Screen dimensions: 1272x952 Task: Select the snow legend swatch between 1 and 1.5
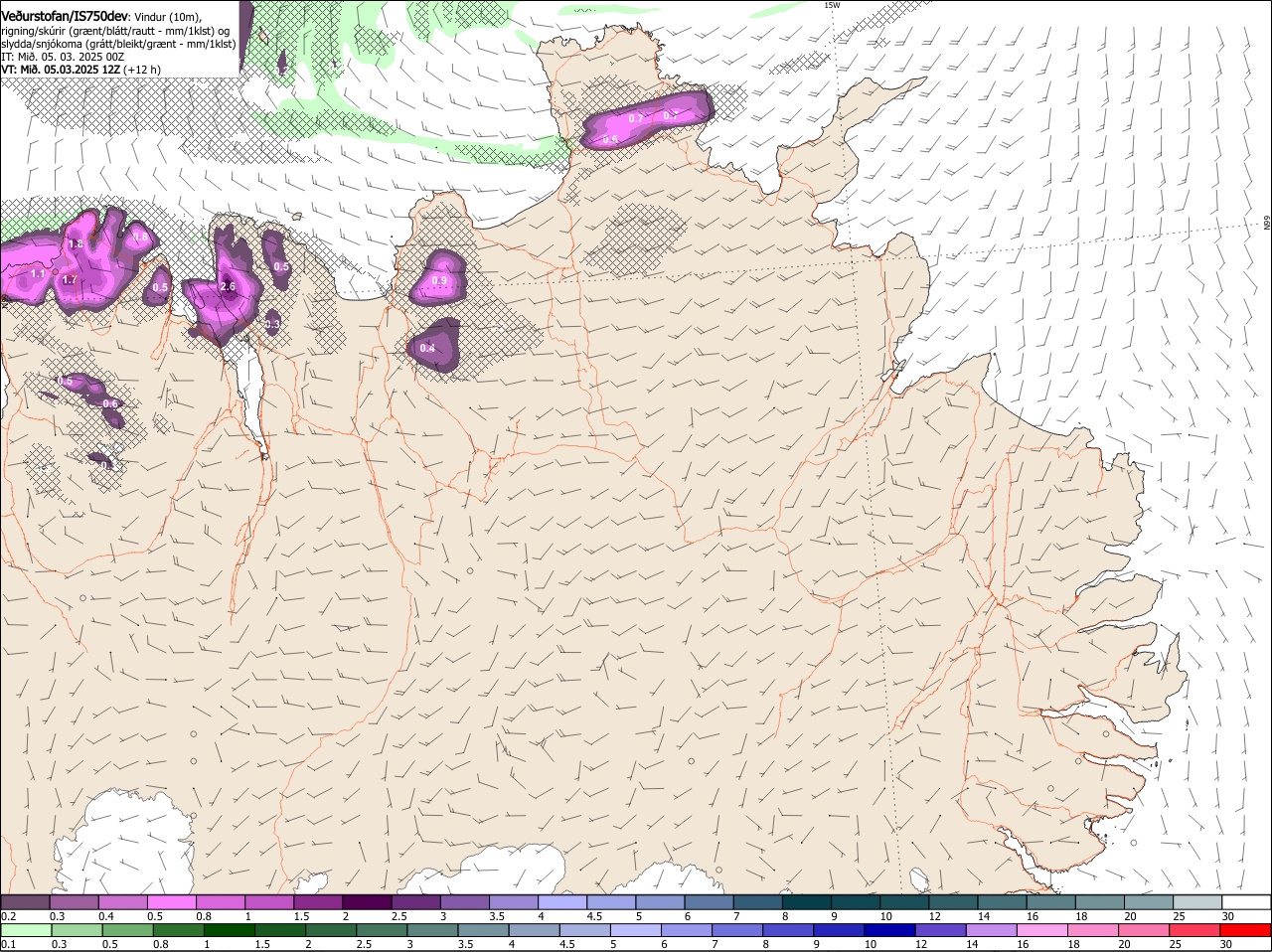269,901
